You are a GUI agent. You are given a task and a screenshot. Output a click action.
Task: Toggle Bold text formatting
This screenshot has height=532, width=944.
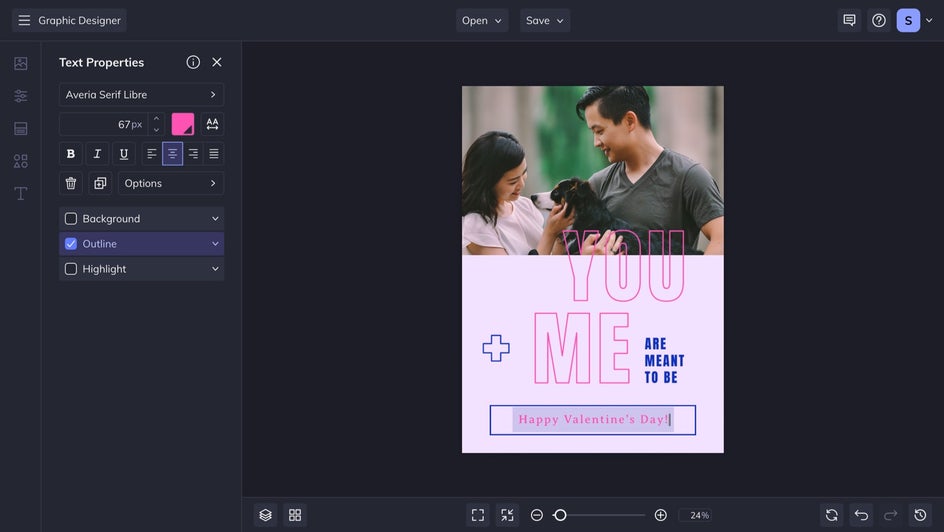point(70,153)
